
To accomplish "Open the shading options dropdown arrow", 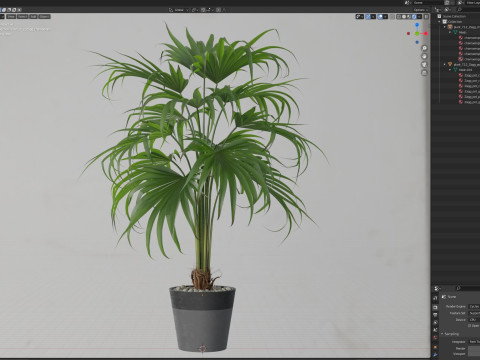I will (419, 16).
